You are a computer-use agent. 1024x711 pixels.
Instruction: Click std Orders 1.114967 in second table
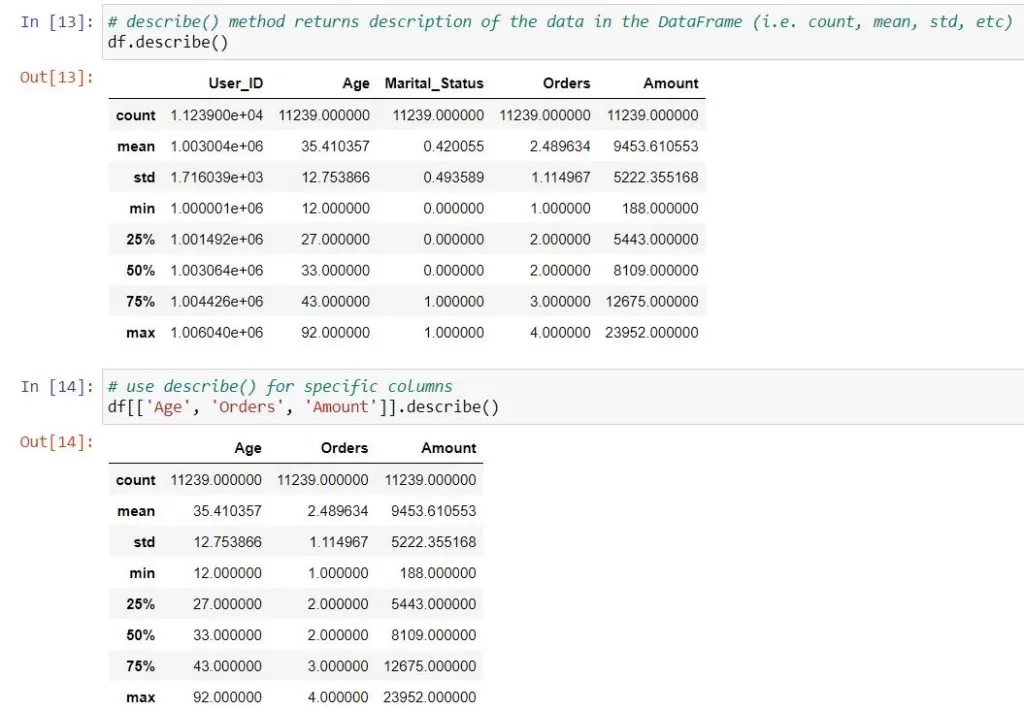(338, 543)
